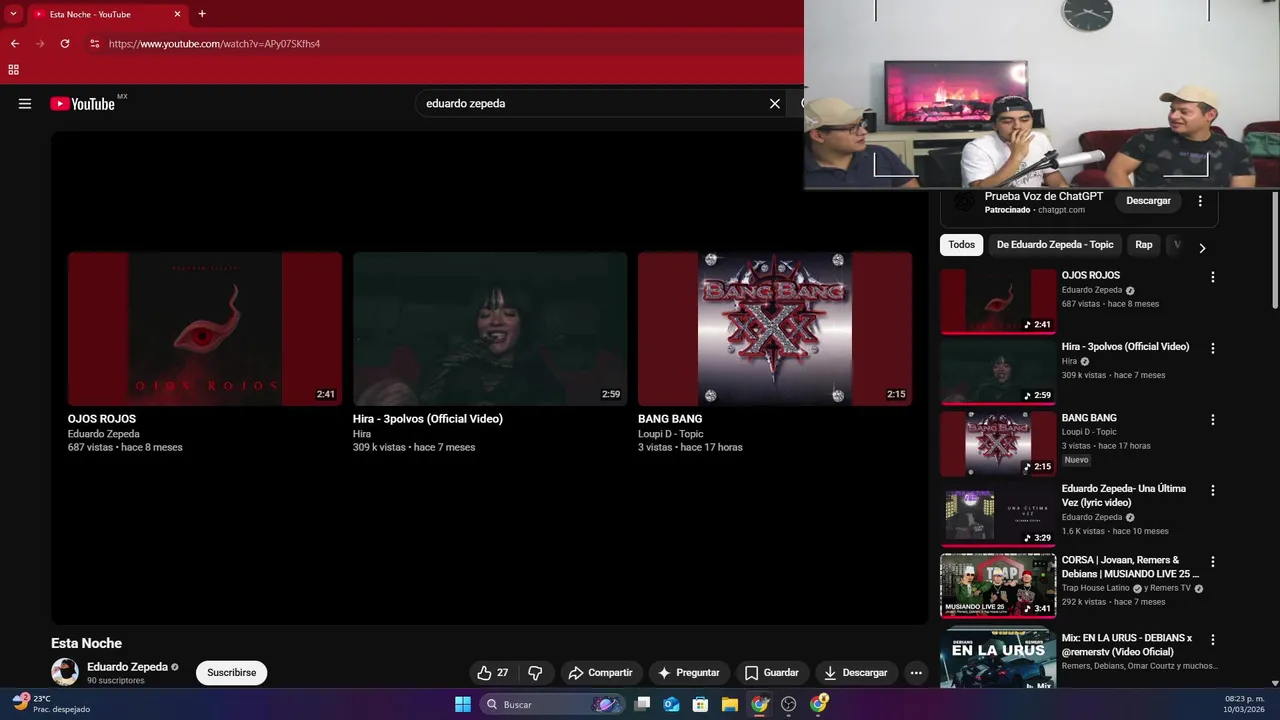1280x720 pixels.
Task: Click Descargar on the ChatGPT ad
Action: pyautogui.click(x=1148, y=201)
